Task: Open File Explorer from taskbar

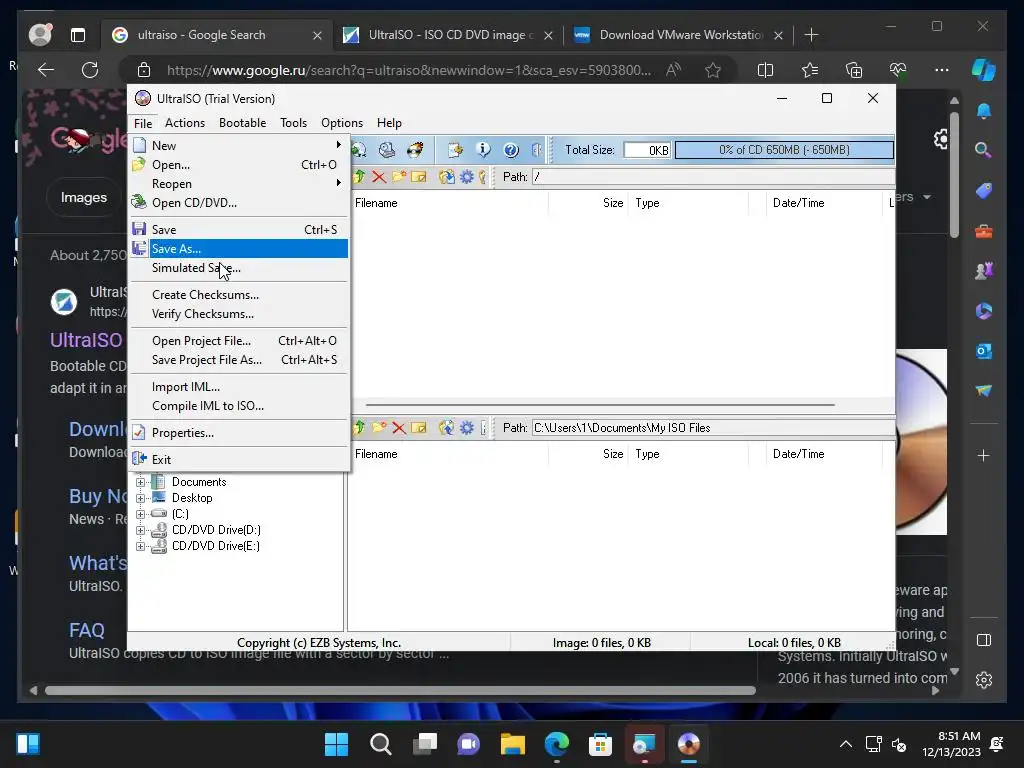Action: (513, 744)
